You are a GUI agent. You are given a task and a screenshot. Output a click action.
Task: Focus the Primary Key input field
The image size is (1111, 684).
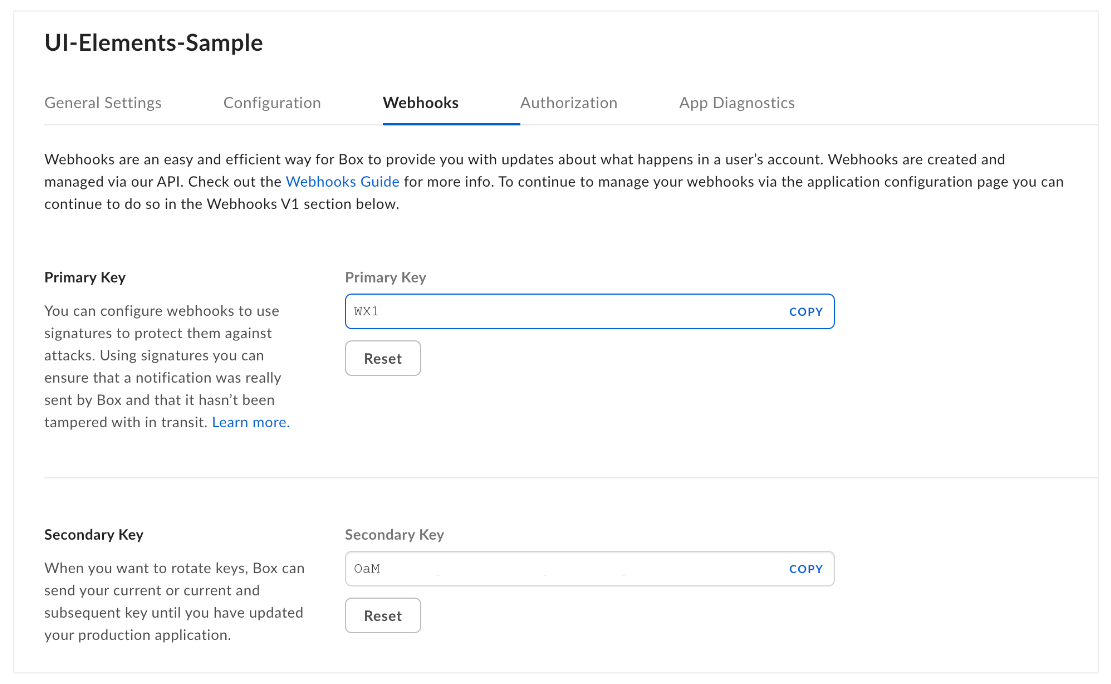(560, 312)
